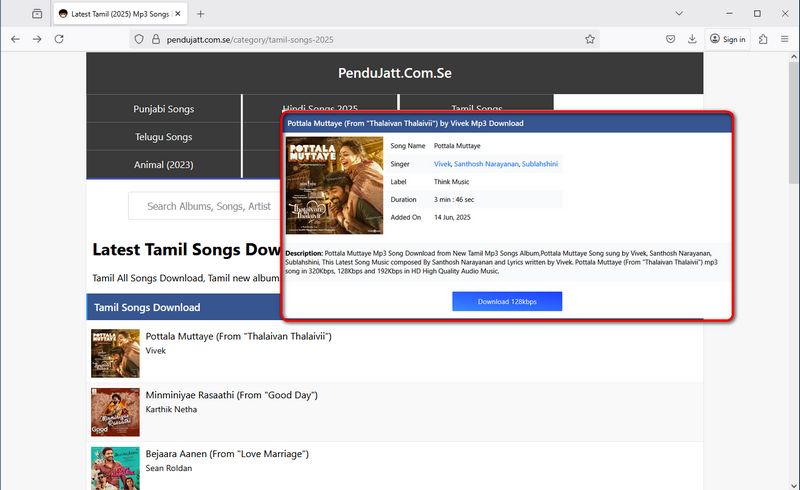Open the Punjabi Songs menu item
The height and width of the screenshot is (490, 800).
(164, 109)
